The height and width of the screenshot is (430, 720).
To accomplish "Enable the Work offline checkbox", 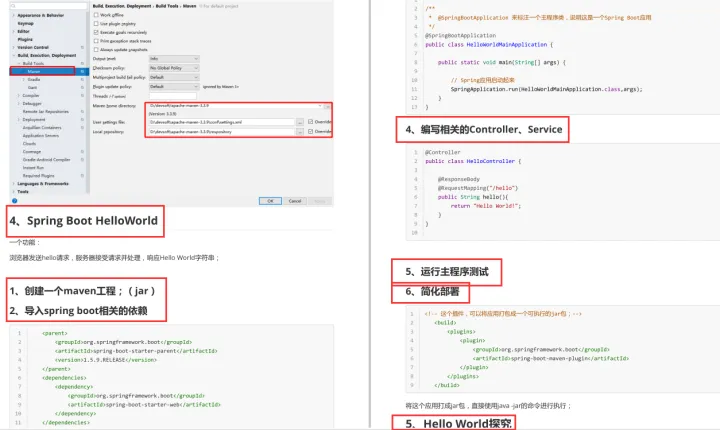I will click(x=96, y=15).
